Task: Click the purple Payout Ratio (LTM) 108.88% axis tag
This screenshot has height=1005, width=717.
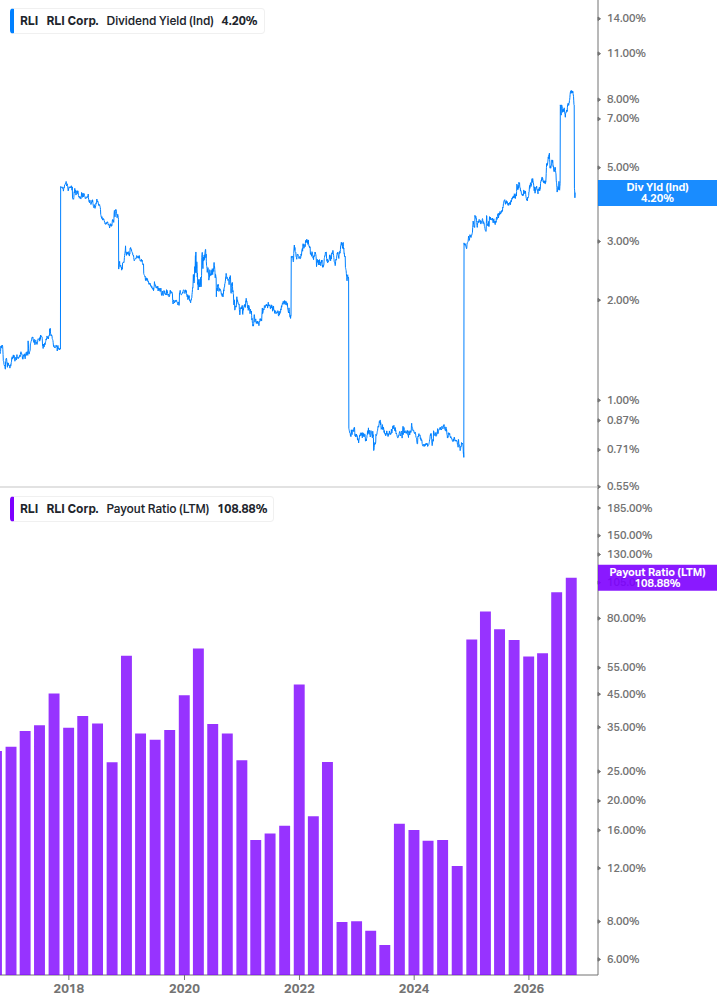Action: point(657,577)
